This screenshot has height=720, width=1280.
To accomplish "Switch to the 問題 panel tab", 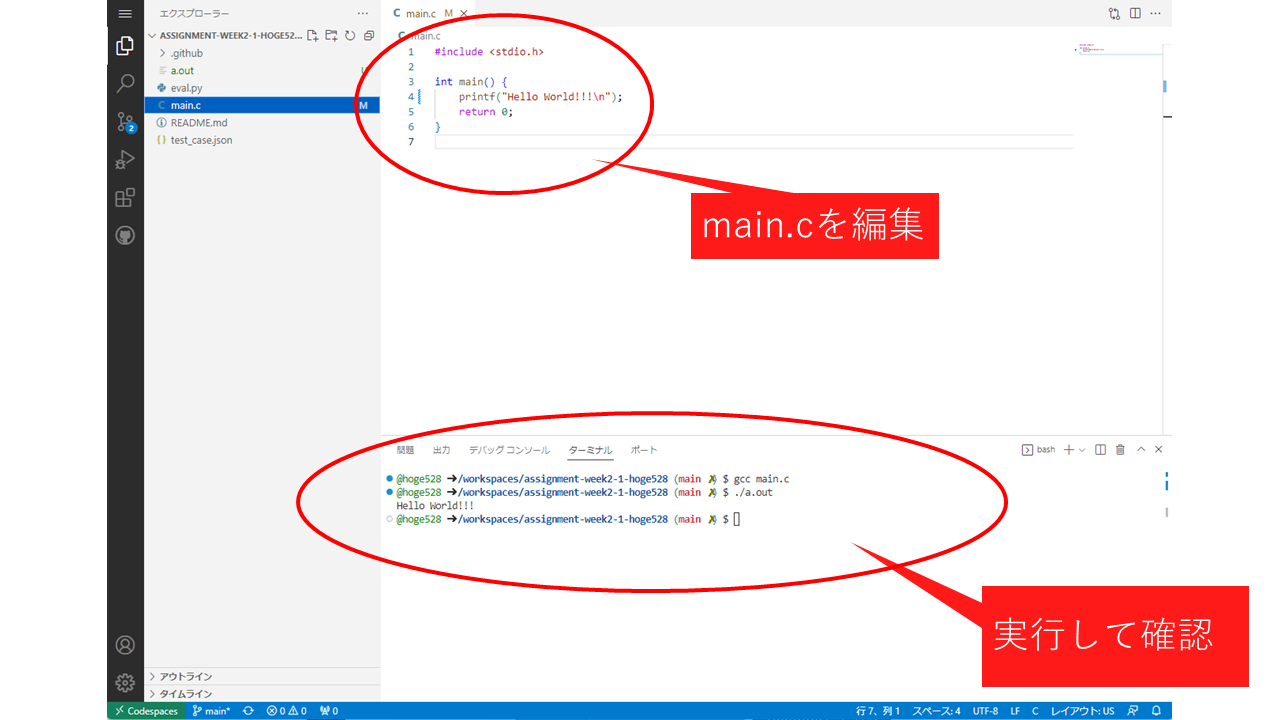I will coord(405,450).
